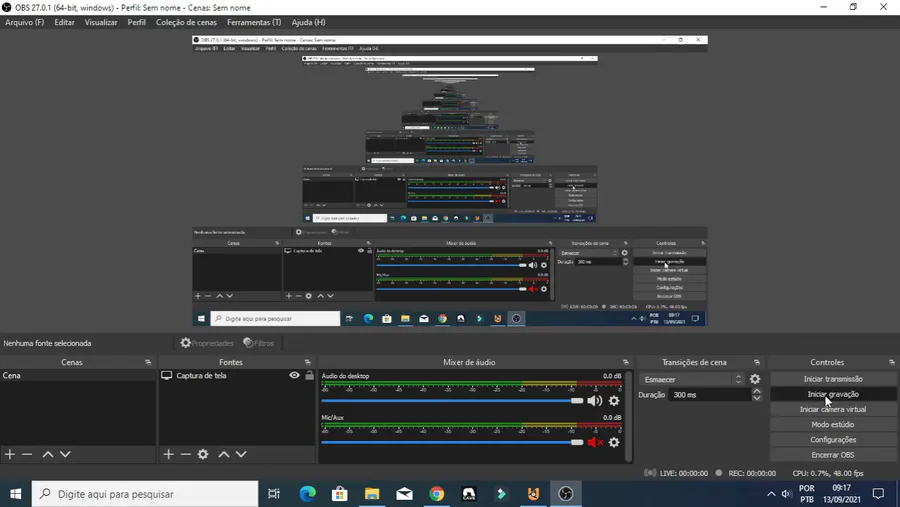900x507 pixels.
Task: Click Windows search box Digite aqui para pesquisar
Action: [x=145, y=494]
